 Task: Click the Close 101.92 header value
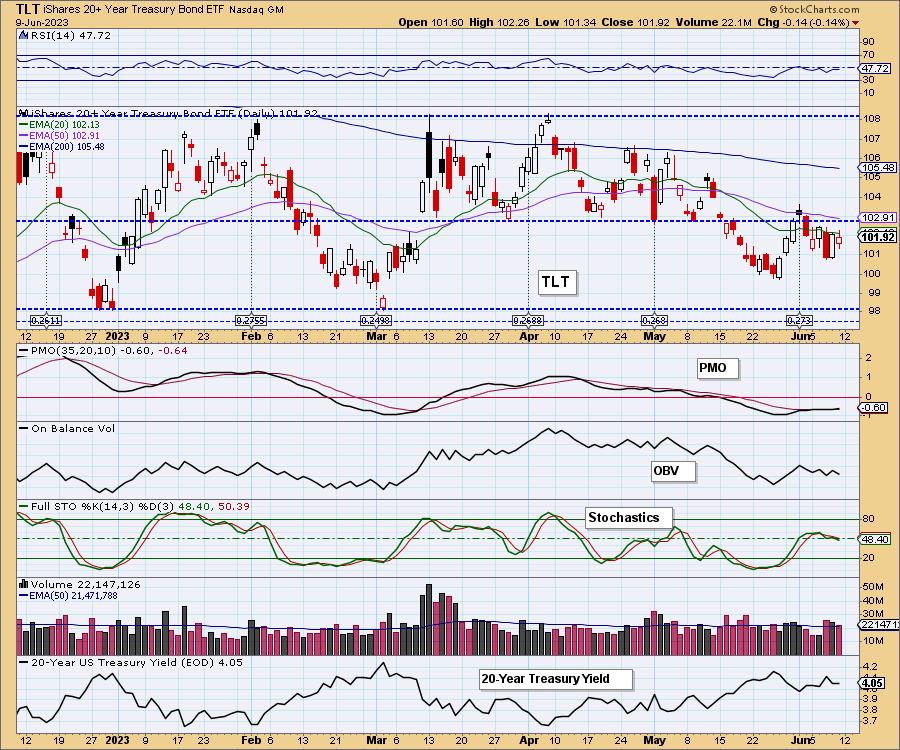[x=636, y=22]
